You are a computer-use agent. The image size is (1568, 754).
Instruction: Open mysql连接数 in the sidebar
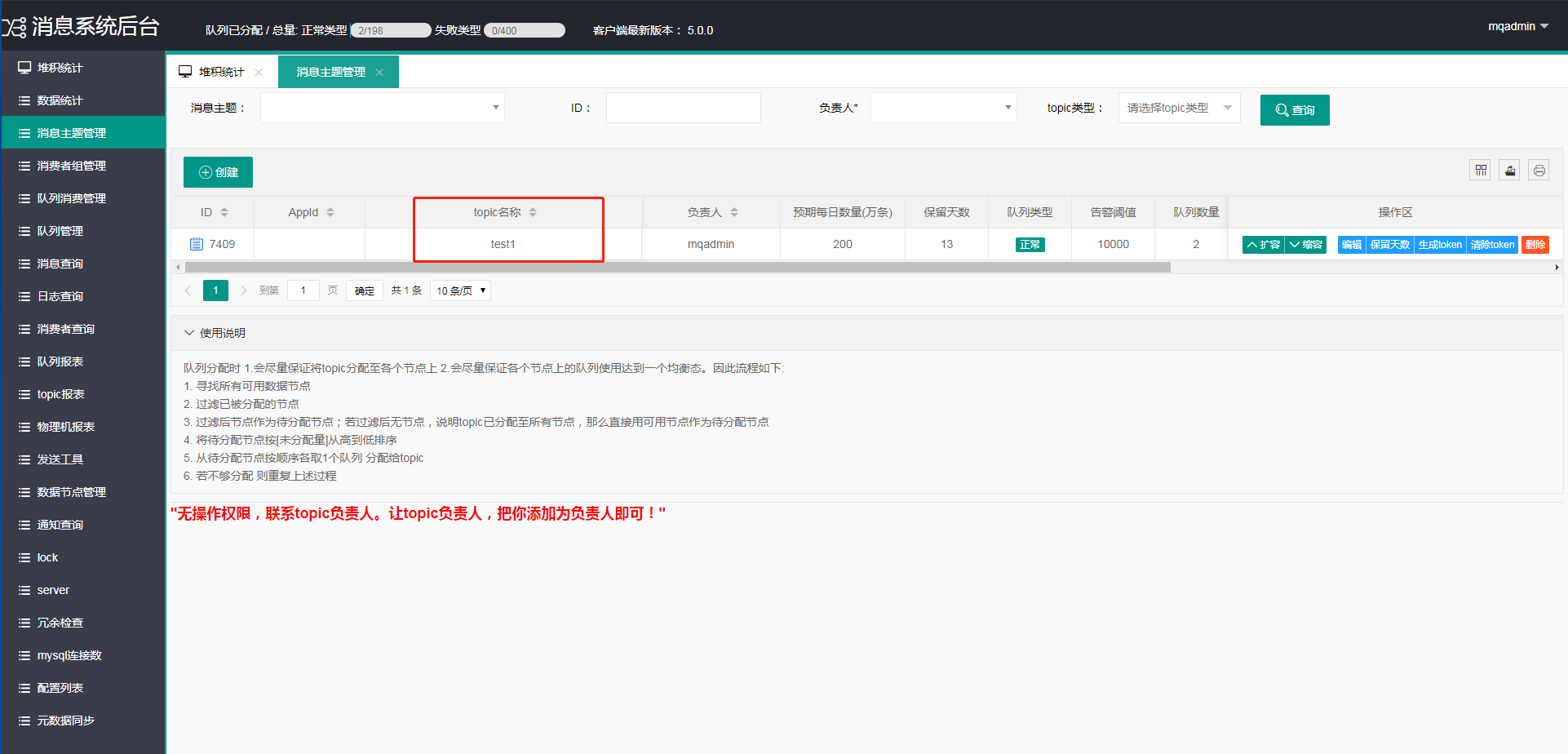click(x=82, y=655)
